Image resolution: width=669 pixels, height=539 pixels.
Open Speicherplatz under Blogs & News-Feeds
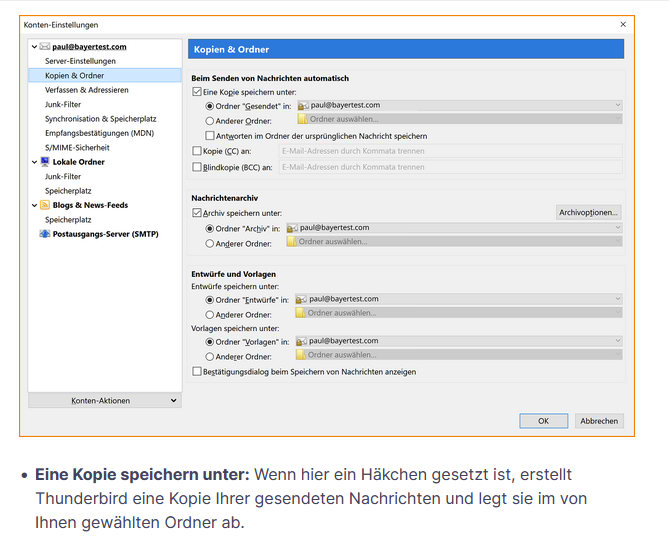pyautogui.click(x=68, y=220)
